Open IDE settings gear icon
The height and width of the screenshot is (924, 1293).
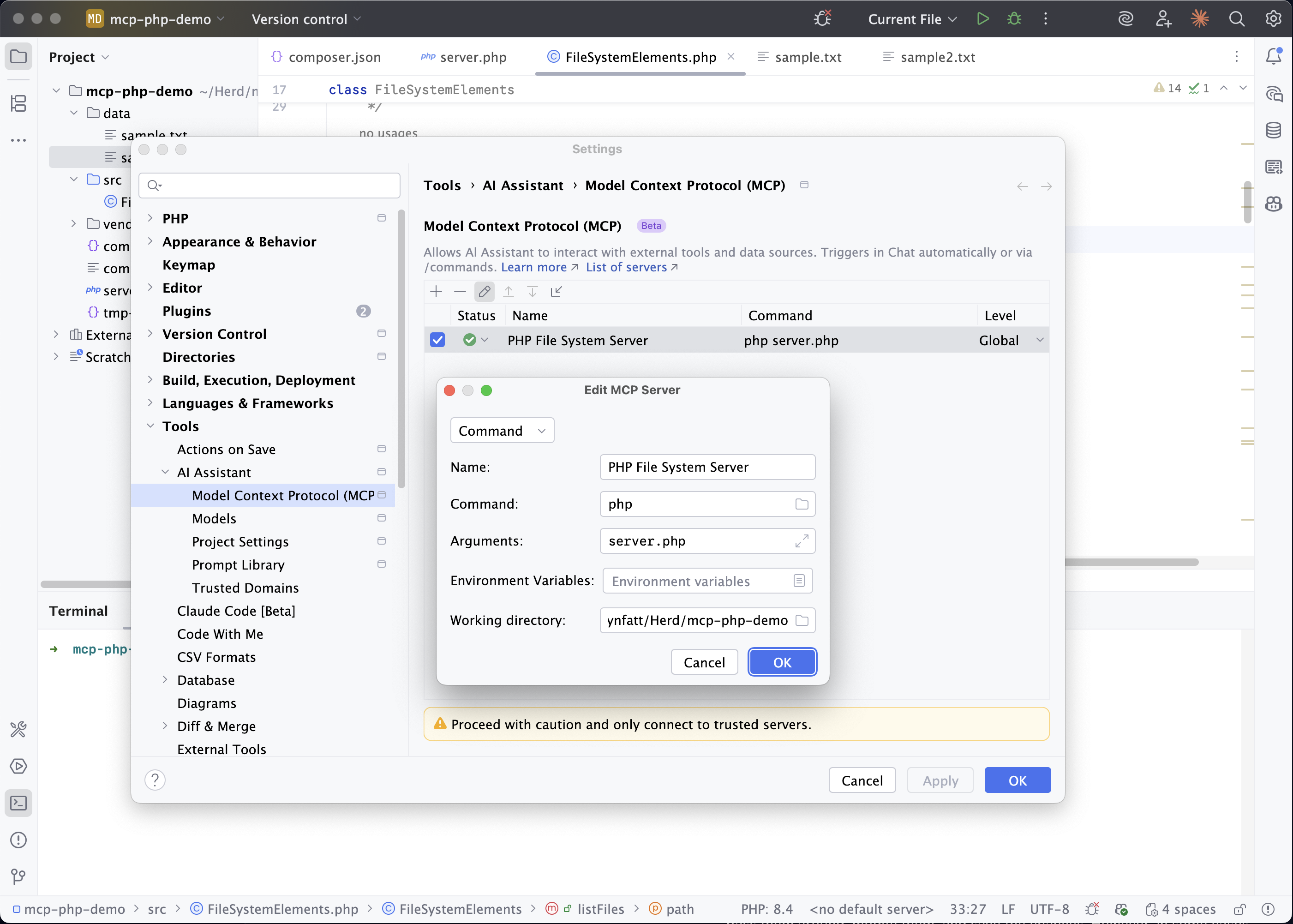click(1273, 19)
